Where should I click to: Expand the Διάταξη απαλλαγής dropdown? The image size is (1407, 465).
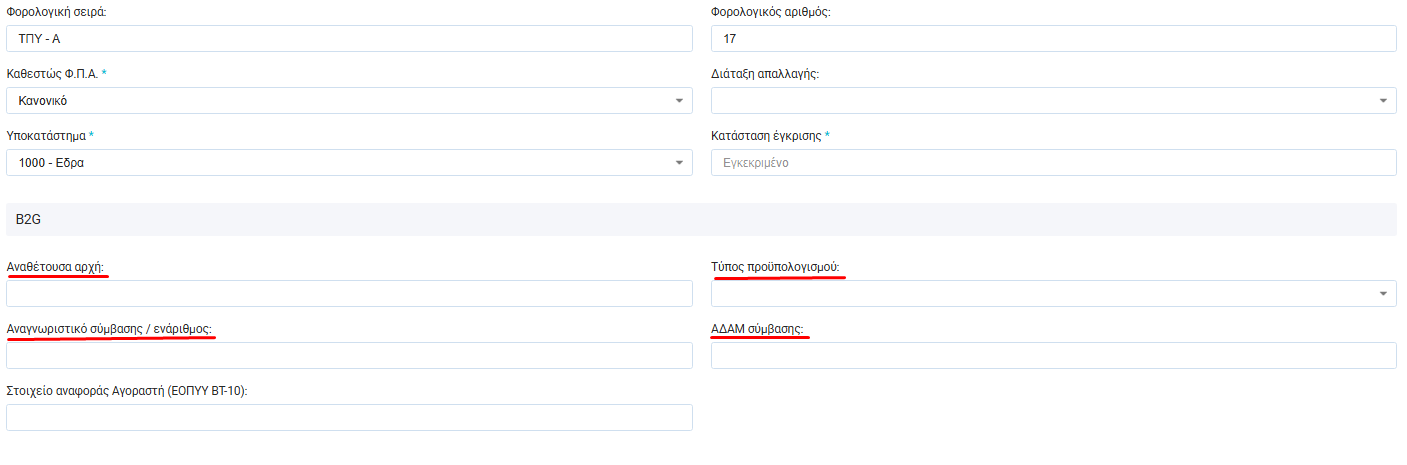[x=1053, y=101]
